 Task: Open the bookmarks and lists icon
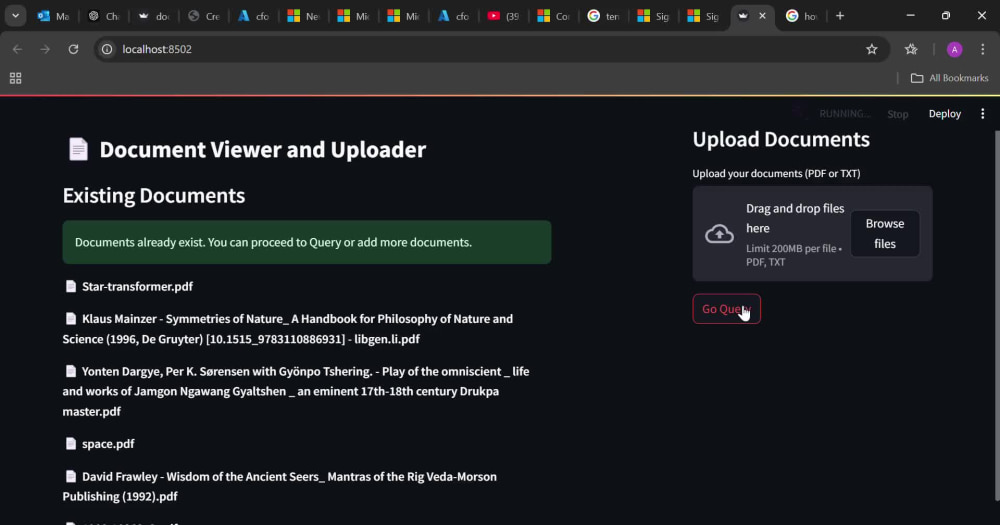tap(911, 49)
